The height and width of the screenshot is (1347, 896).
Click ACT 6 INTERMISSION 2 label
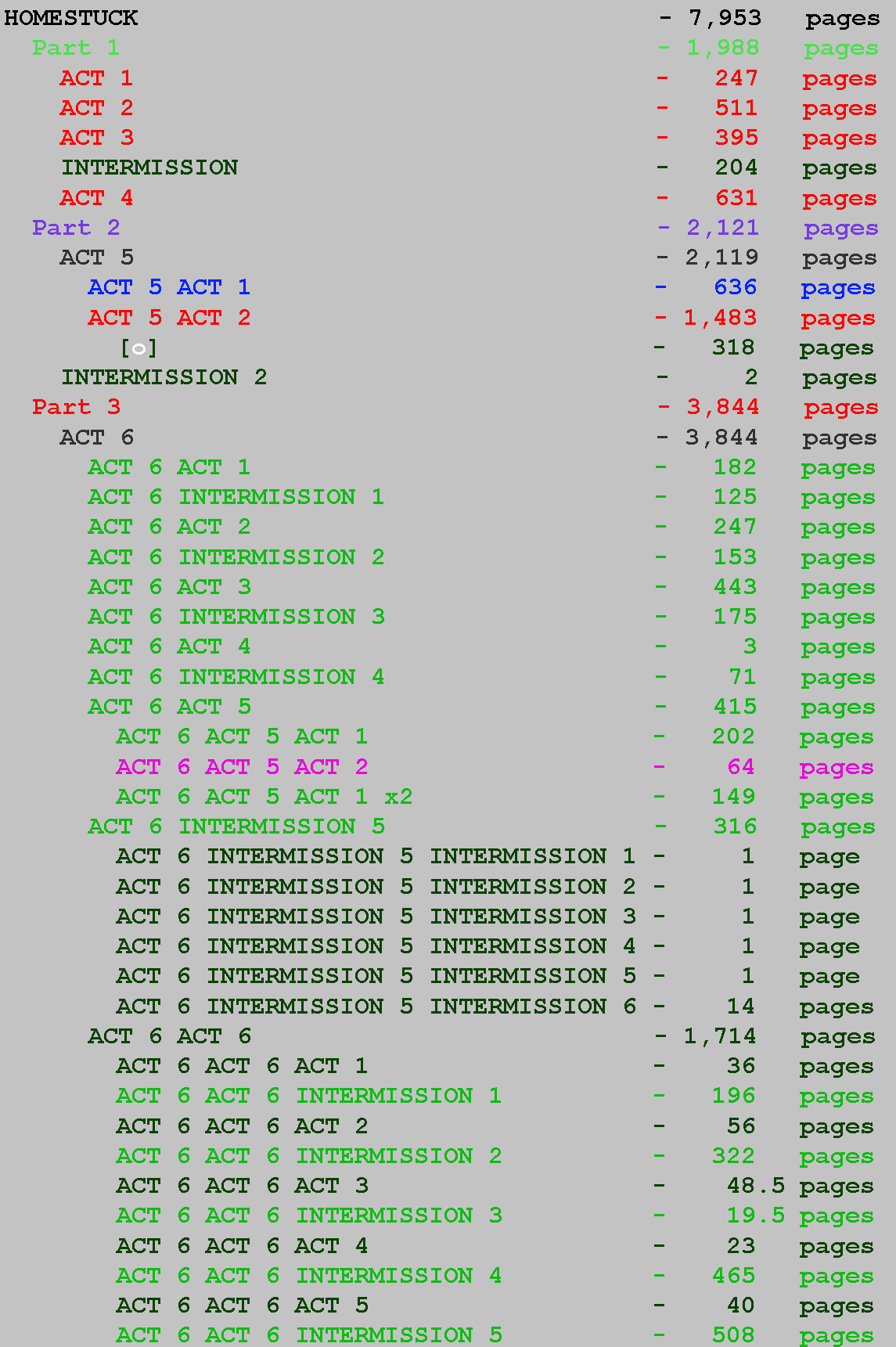click(x=236, y=557)
